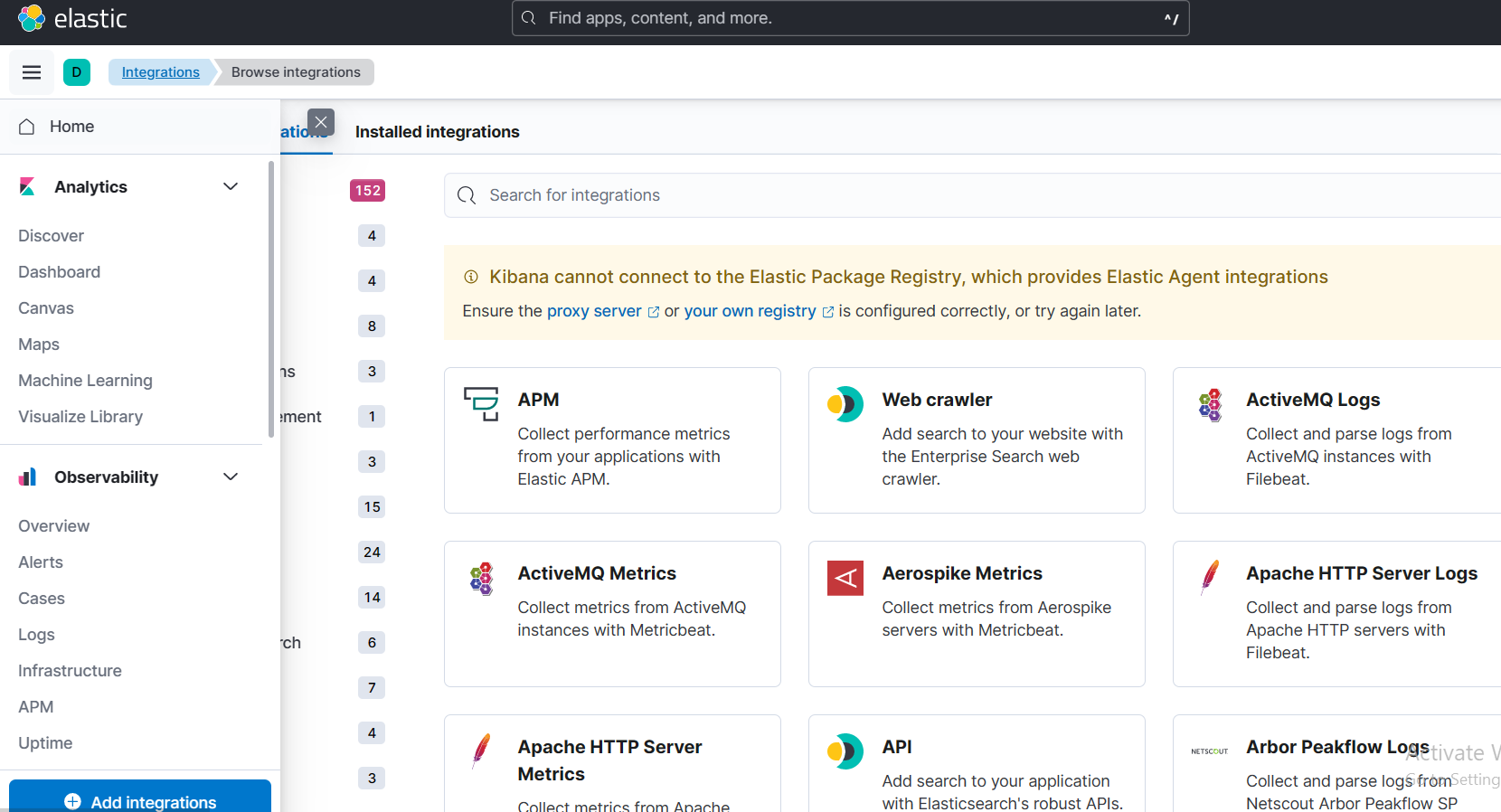Follow the your own registry link
This screenshot has width=1501, height=812.
750,311
